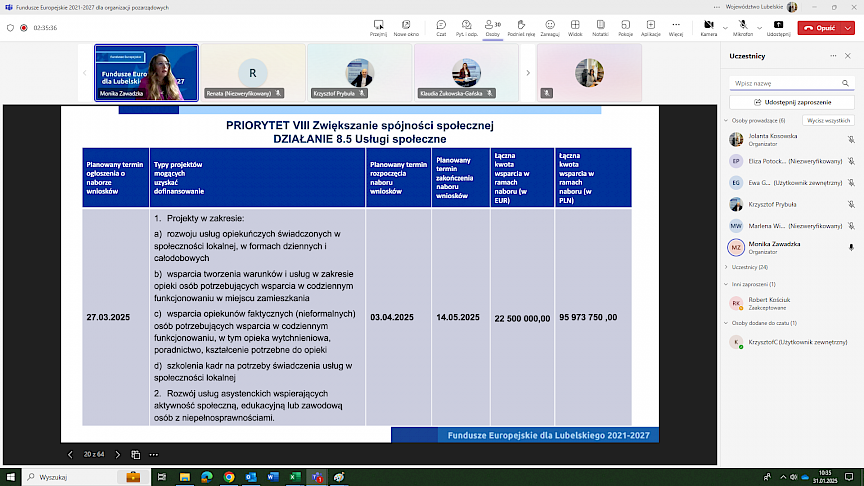The image size is (864, 486).
Task: Open the Widok layout options
Action: point(575,28)
